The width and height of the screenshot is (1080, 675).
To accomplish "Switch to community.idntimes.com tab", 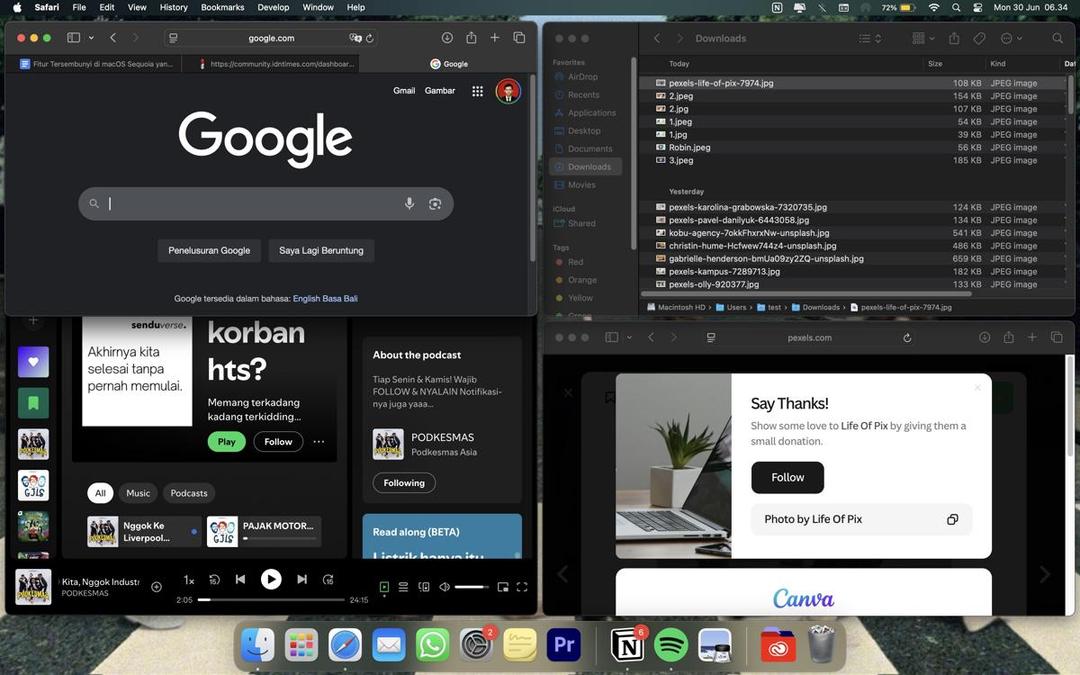I will click(276, 64).
